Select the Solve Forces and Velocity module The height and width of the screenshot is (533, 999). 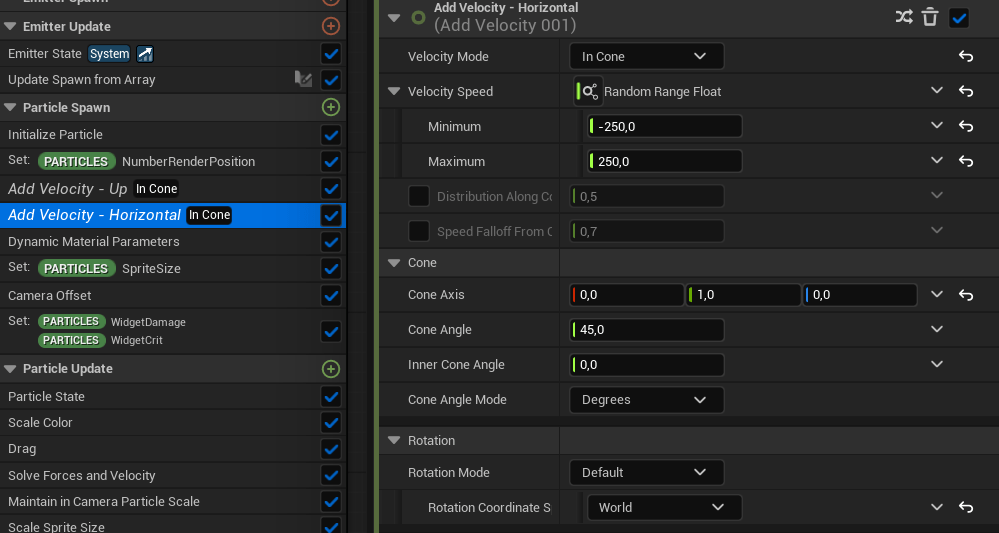[x=82, y=476]
